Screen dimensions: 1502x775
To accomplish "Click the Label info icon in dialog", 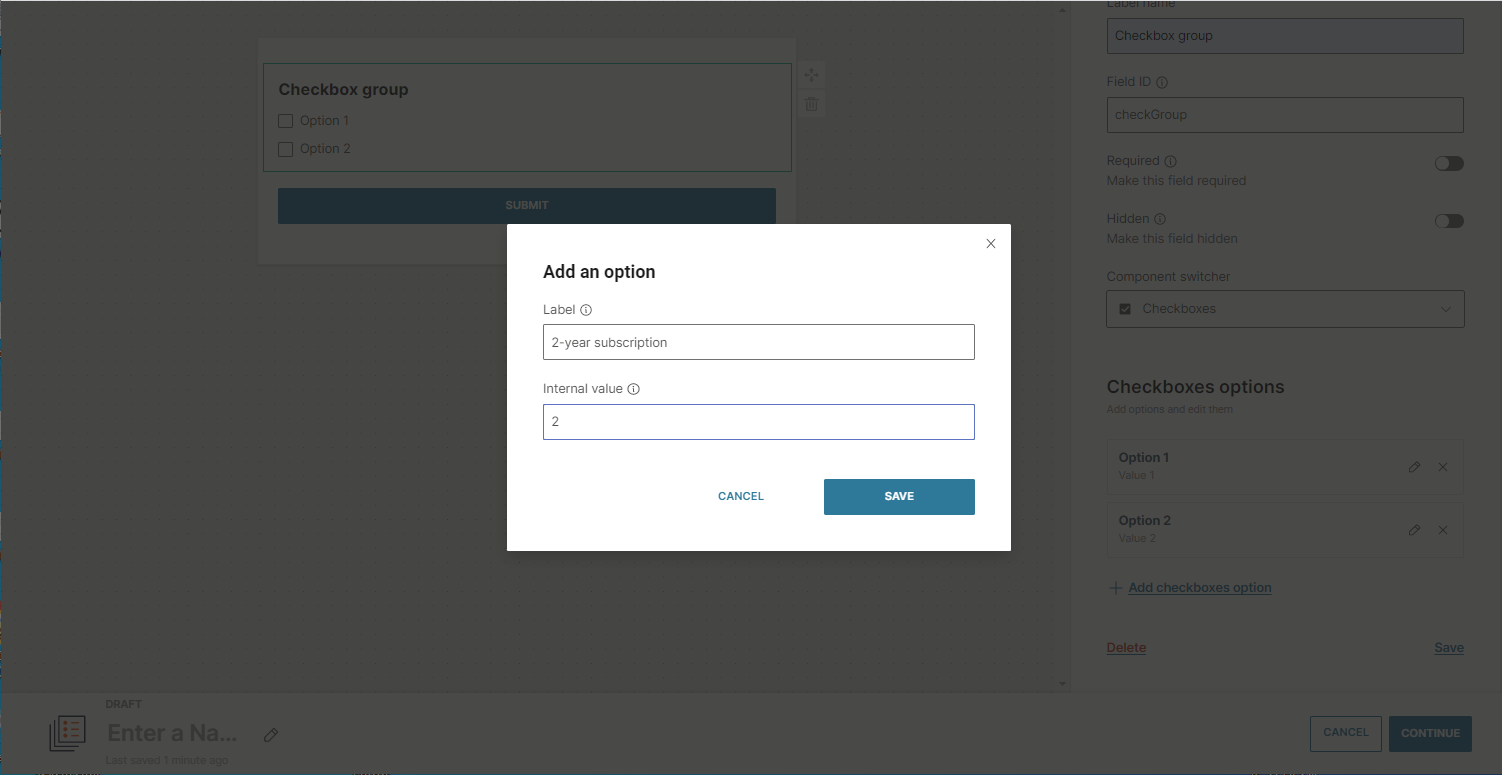I will 586,310.
